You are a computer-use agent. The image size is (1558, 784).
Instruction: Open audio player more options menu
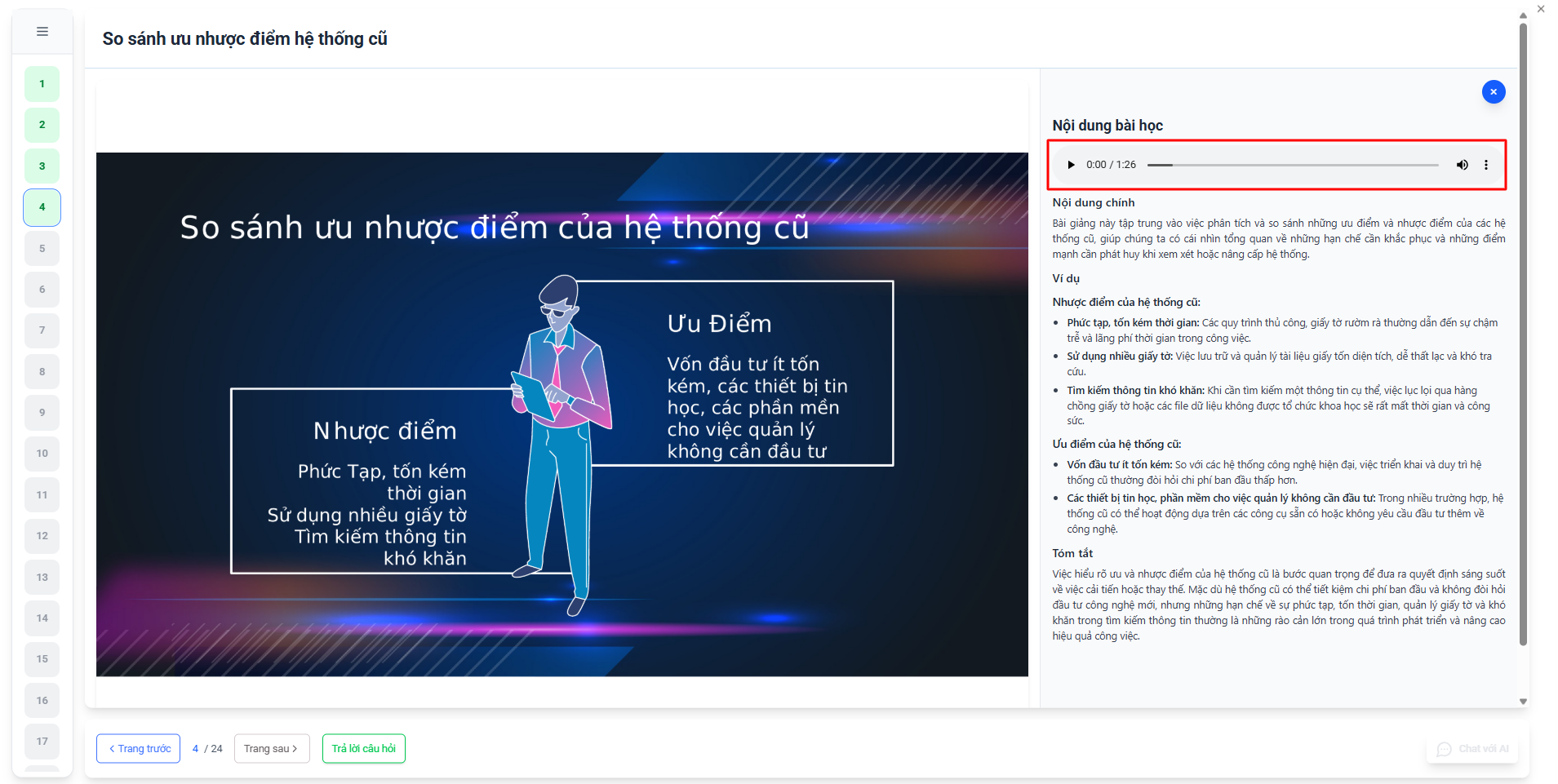(x=1486, y=165)
